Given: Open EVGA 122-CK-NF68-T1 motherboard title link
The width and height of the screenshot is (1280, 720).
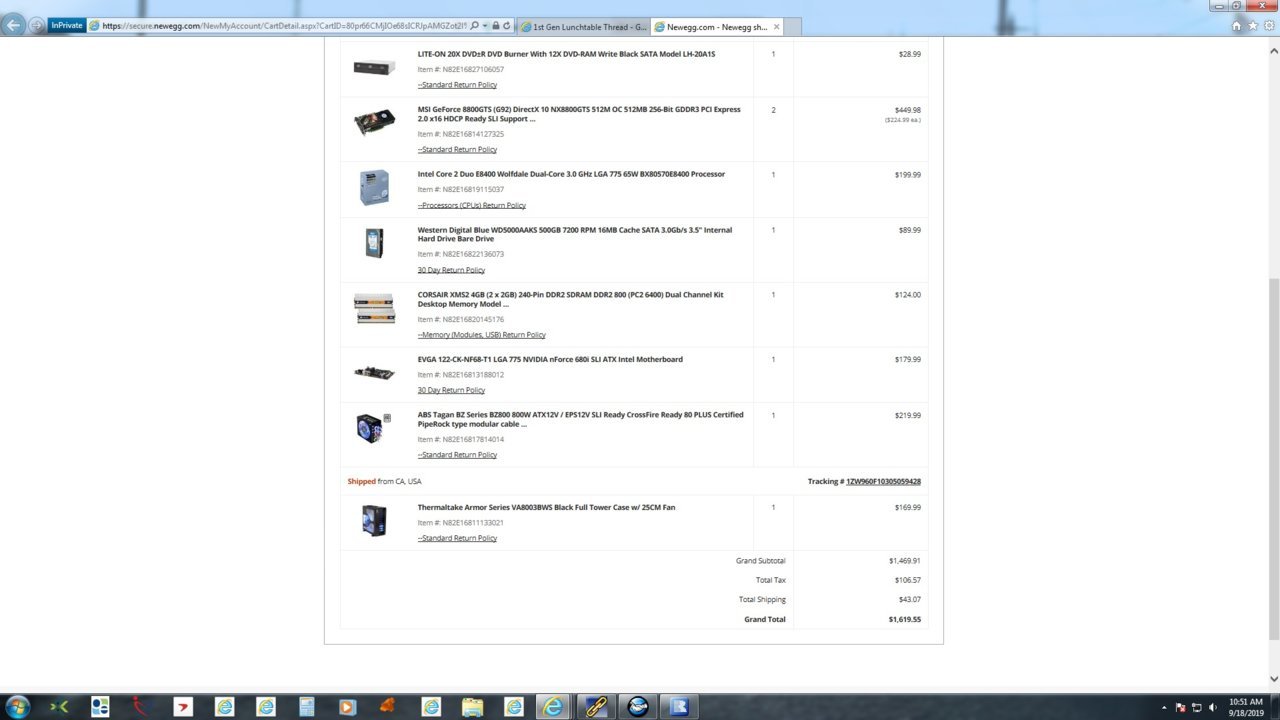Looking at the screenshot, I should tap(550, 359).
